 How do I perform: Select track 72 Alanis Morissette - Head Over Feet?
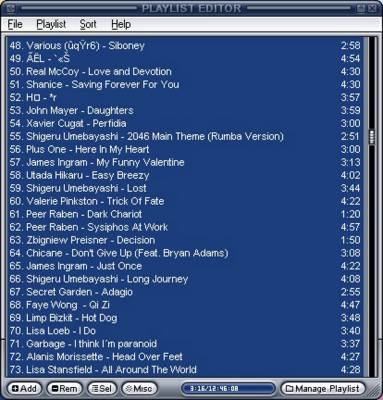[x=184, y=357]
